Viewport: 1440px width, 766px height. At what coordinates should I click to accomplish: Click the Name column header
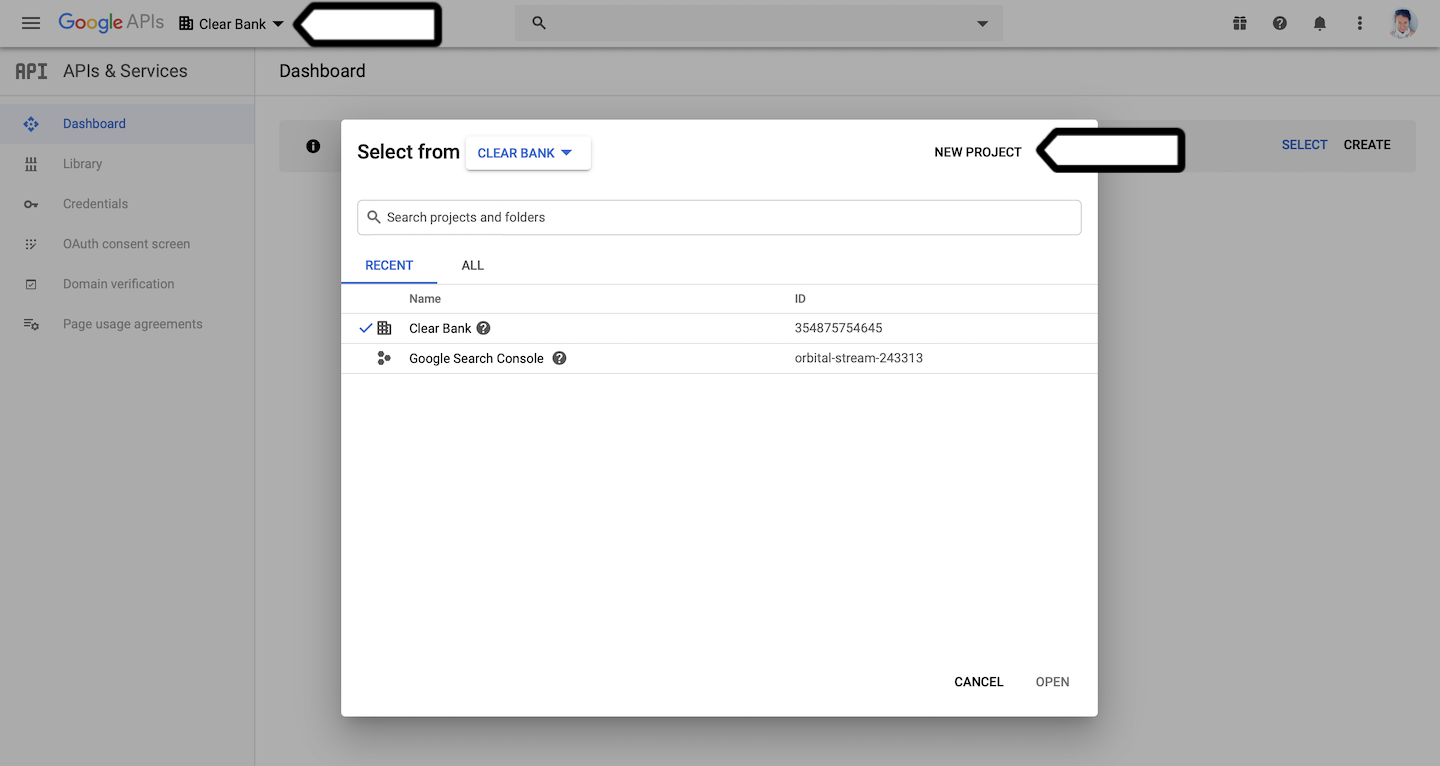(425, 299)
